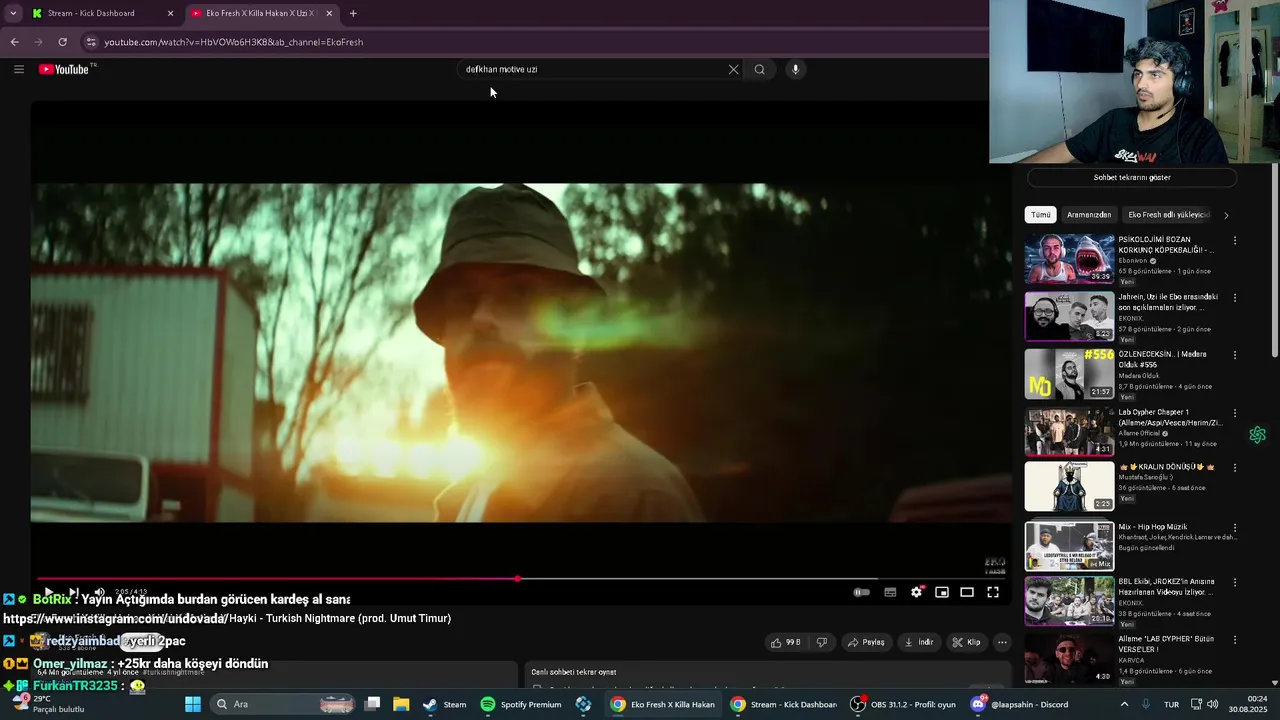Screen dimensions: 1280x720
Task: Open the player settings gear
Action: point(916,592)
